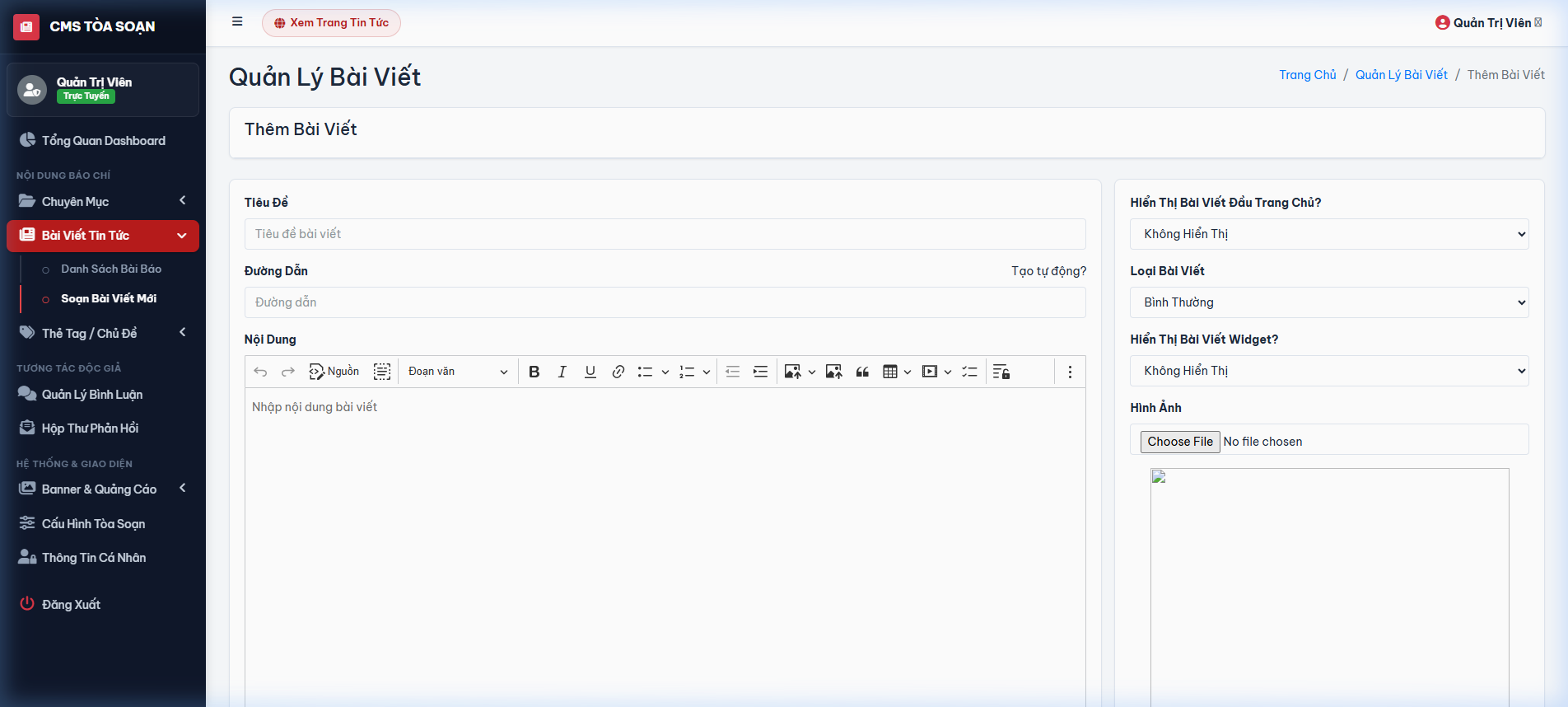Screen dimensions: 1568x707
Task: Click Tạo tự động? link
Action: [x=1048, y=271]
